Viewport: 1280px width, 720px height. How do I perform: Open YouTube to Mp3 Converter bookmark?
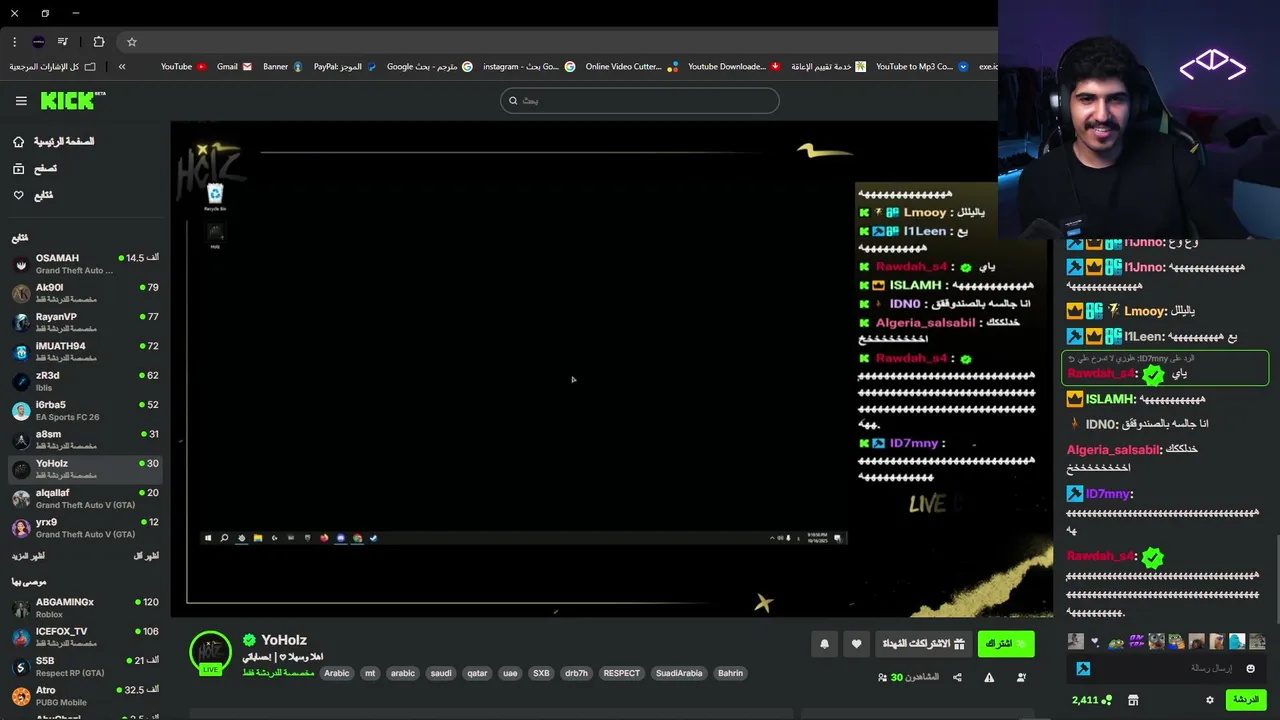[921, 67]
